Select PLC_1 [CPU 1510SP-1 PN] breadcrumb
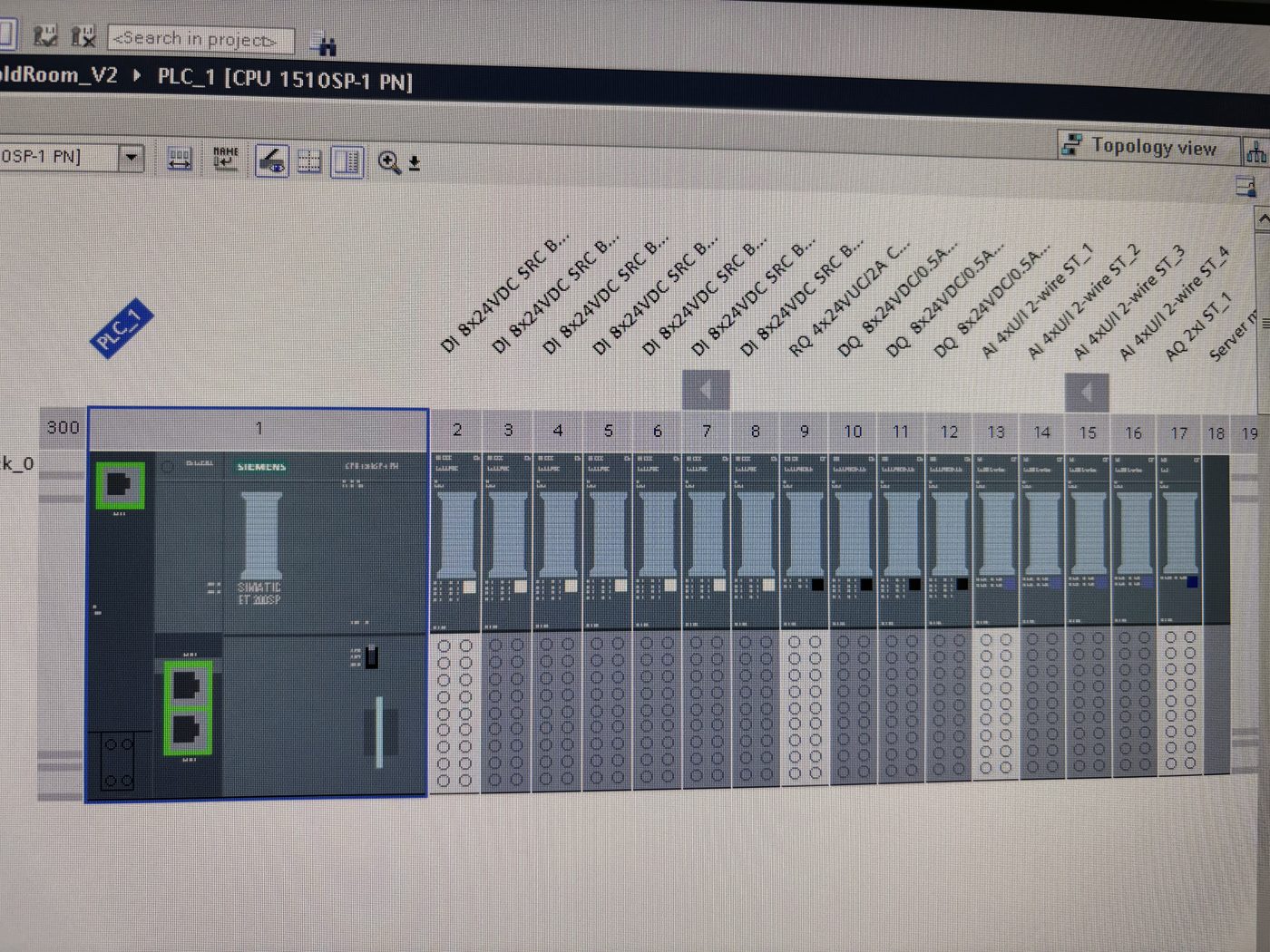The image size is (1270, 952). [x=285, y=79]
